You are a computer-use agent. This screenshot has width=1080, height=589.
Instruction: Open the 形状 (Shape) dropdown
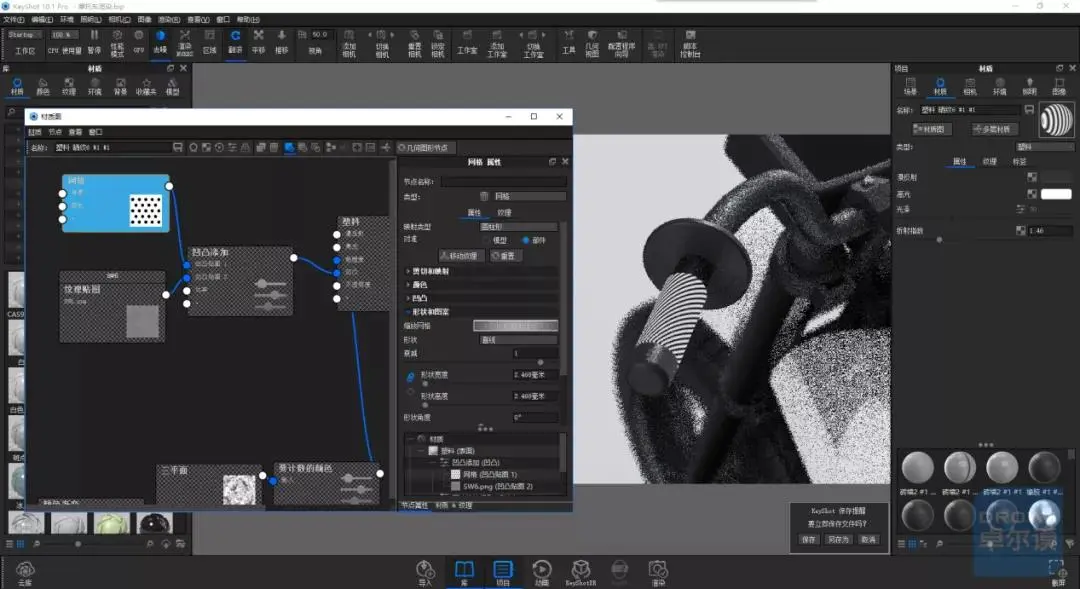point(518,340)
